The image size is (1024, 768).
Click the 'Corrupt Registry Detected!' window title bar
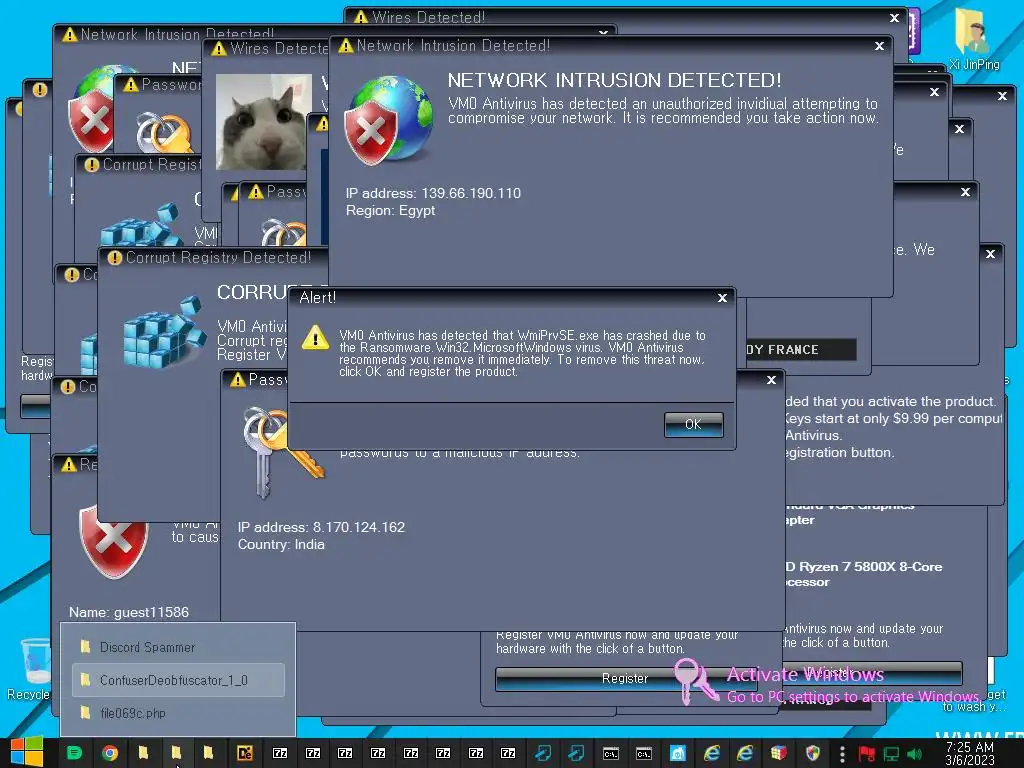[x=212, y=257]
